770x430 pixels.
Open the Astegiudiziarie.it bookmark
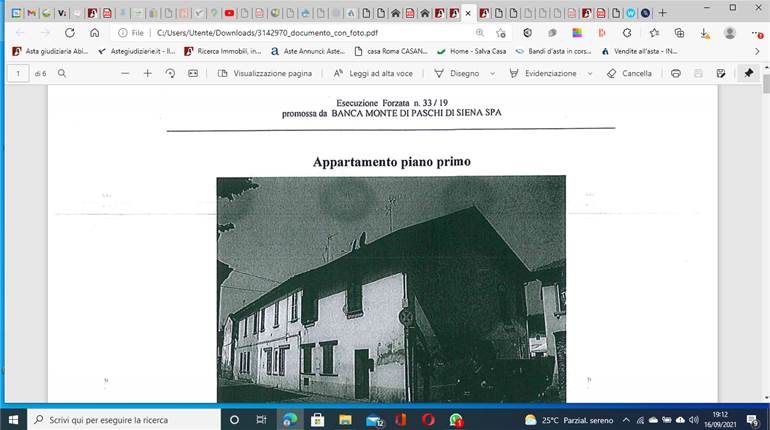coord(137,51)
